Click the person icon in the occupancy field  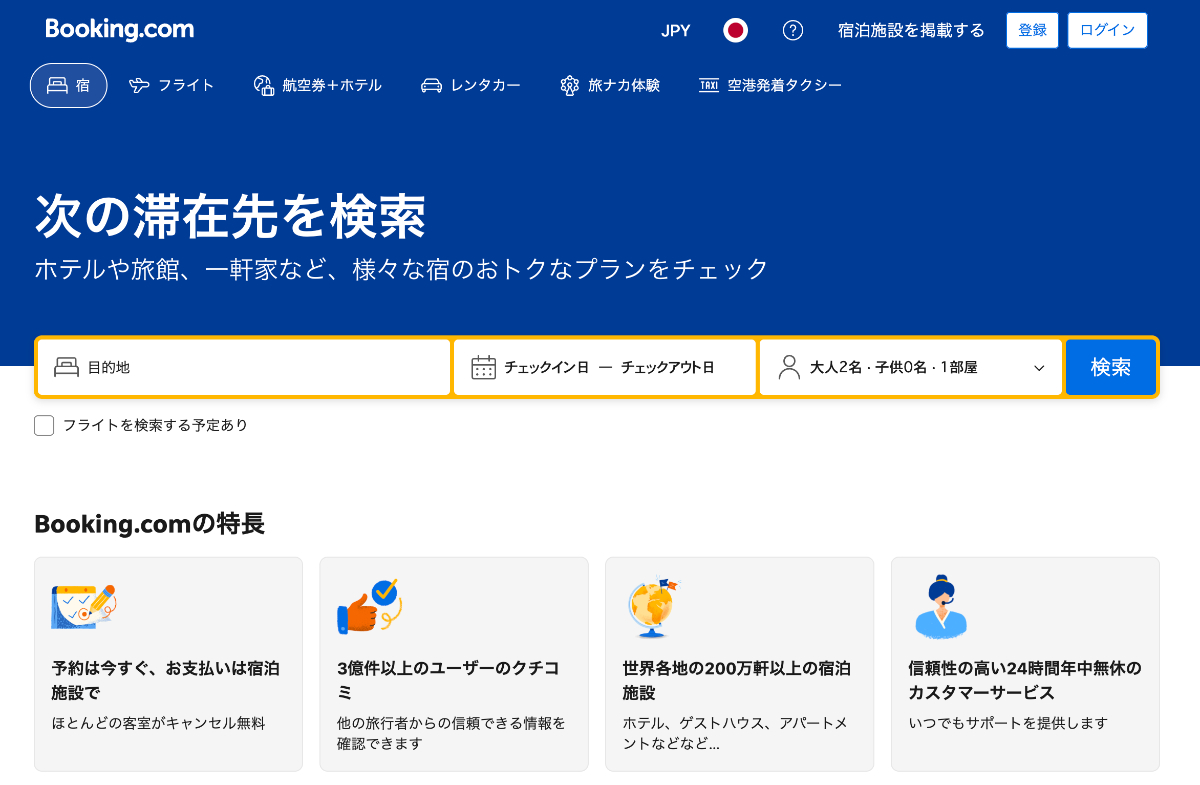coord(789,367)
